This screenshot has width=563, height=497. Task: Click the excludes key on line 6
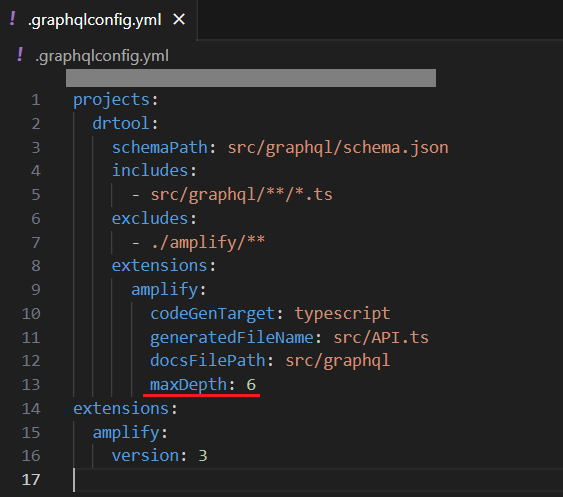pos(150,218)
